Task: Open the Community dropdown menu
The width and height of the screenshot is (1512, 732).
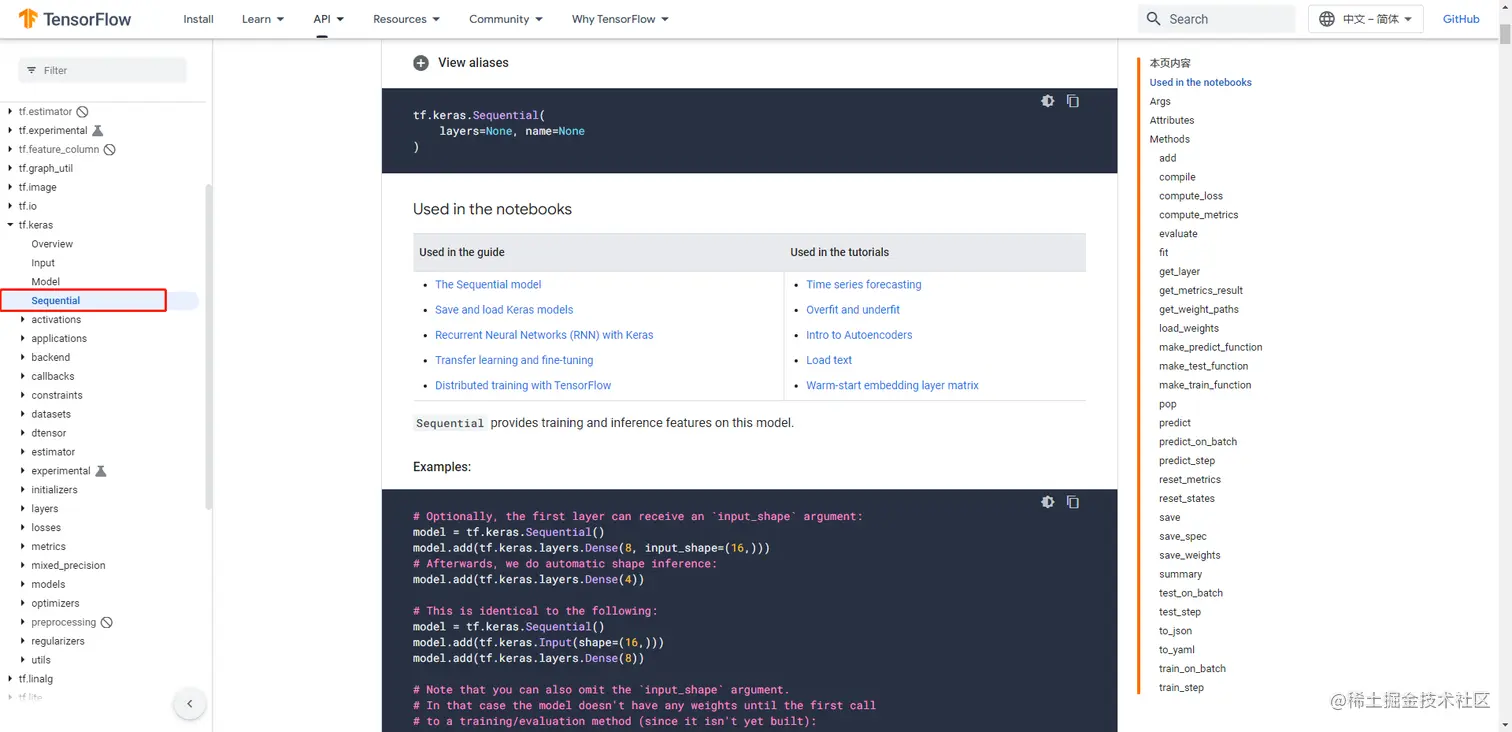Action: (x=506, y=19)
